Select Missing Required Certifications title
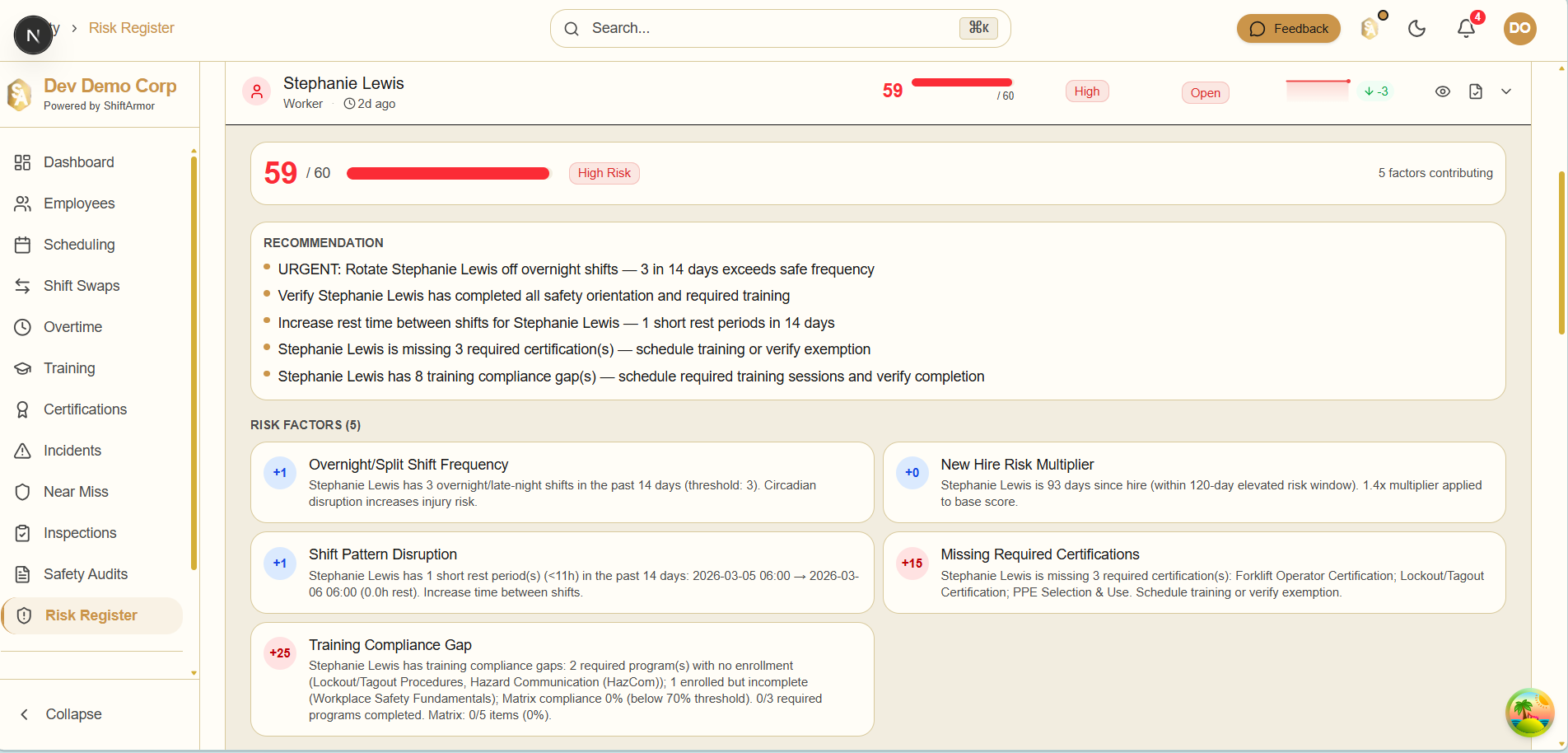Screen dimensions: 1568x753 click(x=1040, y=554)
